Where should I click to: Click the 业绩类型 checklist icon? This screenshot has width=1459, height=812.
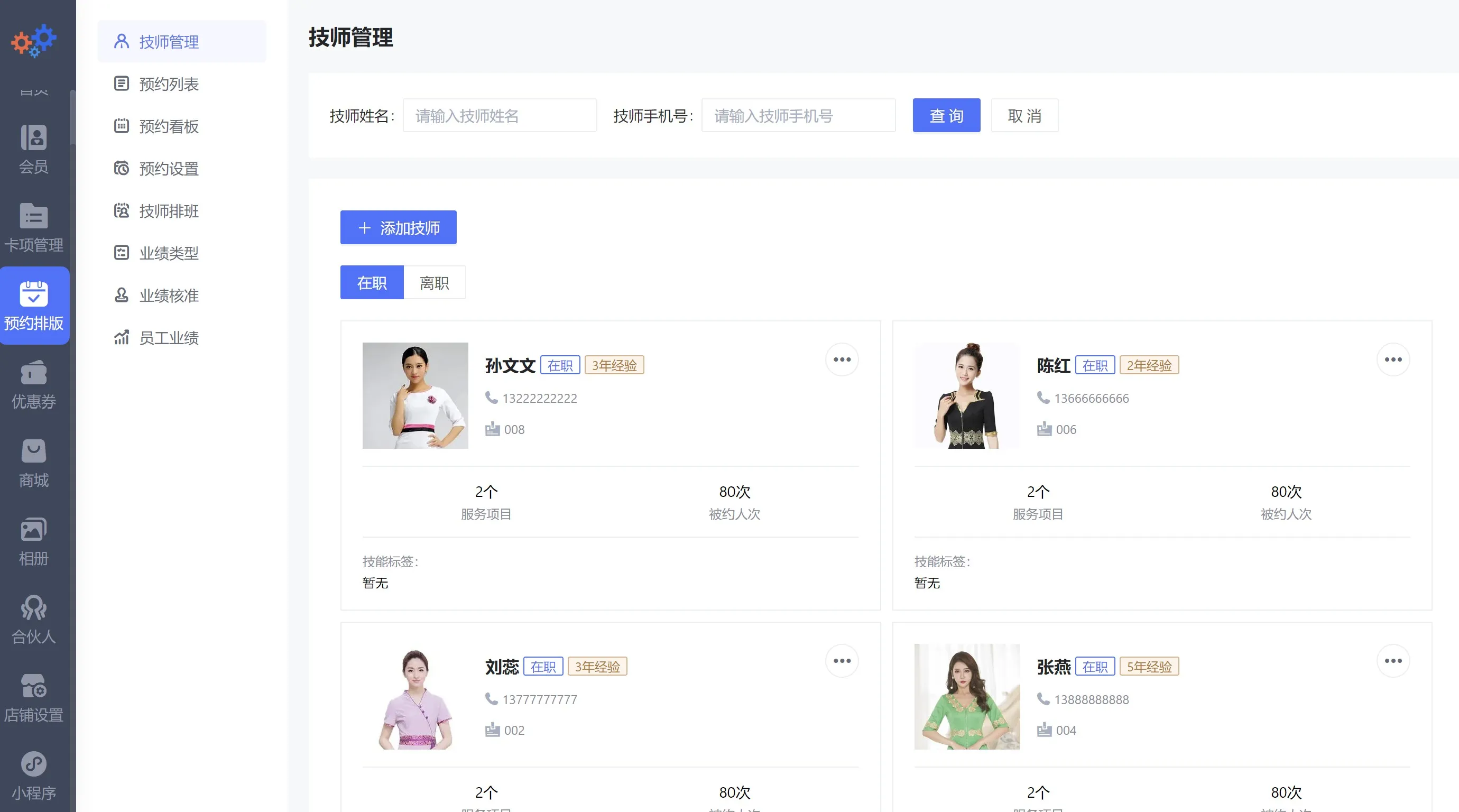pyautogui.click(x=121, y=253)
